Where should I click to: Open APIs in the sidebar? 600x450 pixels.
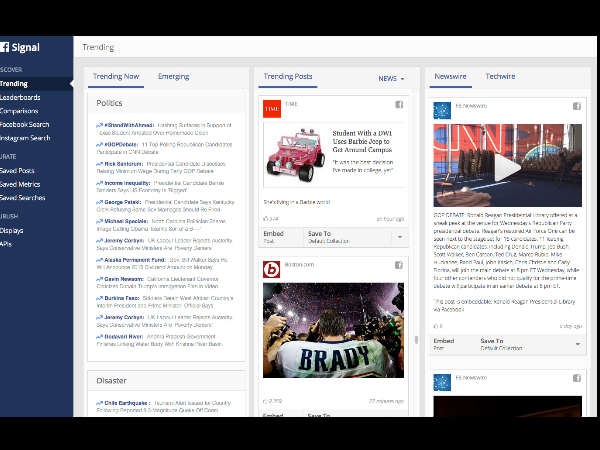tap(6, 244)
